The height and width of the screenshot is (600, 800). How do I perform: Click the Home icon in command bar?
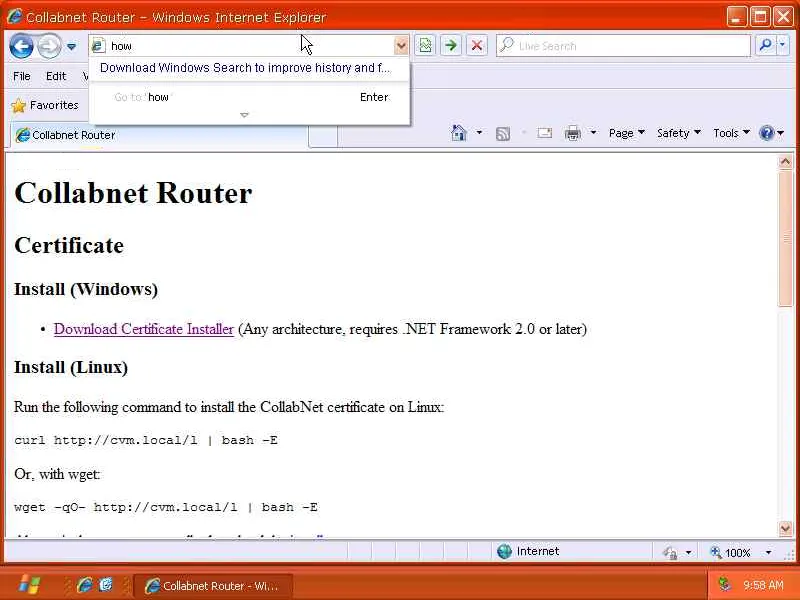point(459,133)
